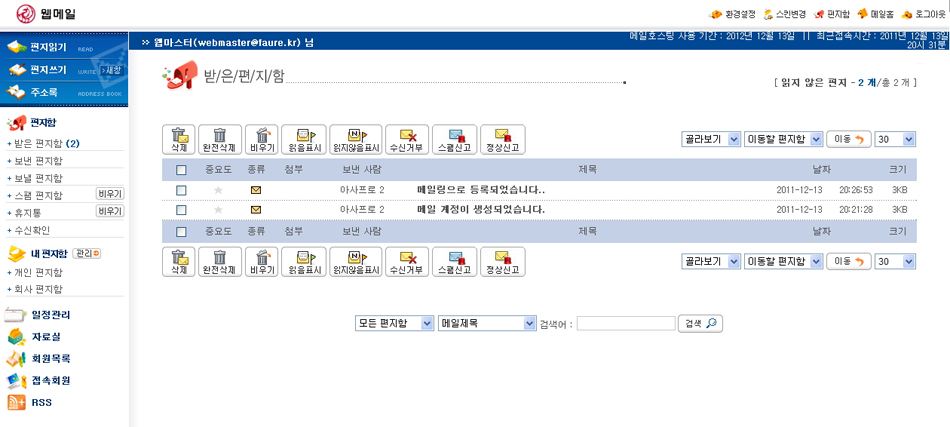Go to 주소록 address book menu

coord(44,93)
